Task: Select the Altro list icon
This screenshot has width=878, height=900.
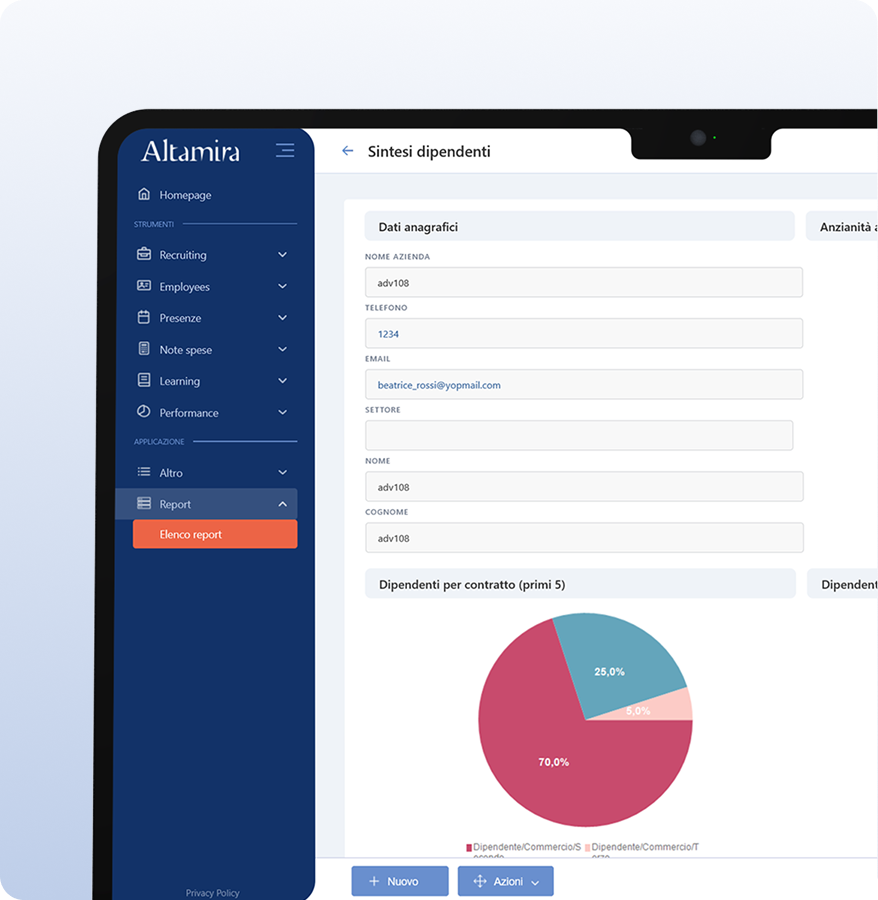Action: click(x=144, y=472)
